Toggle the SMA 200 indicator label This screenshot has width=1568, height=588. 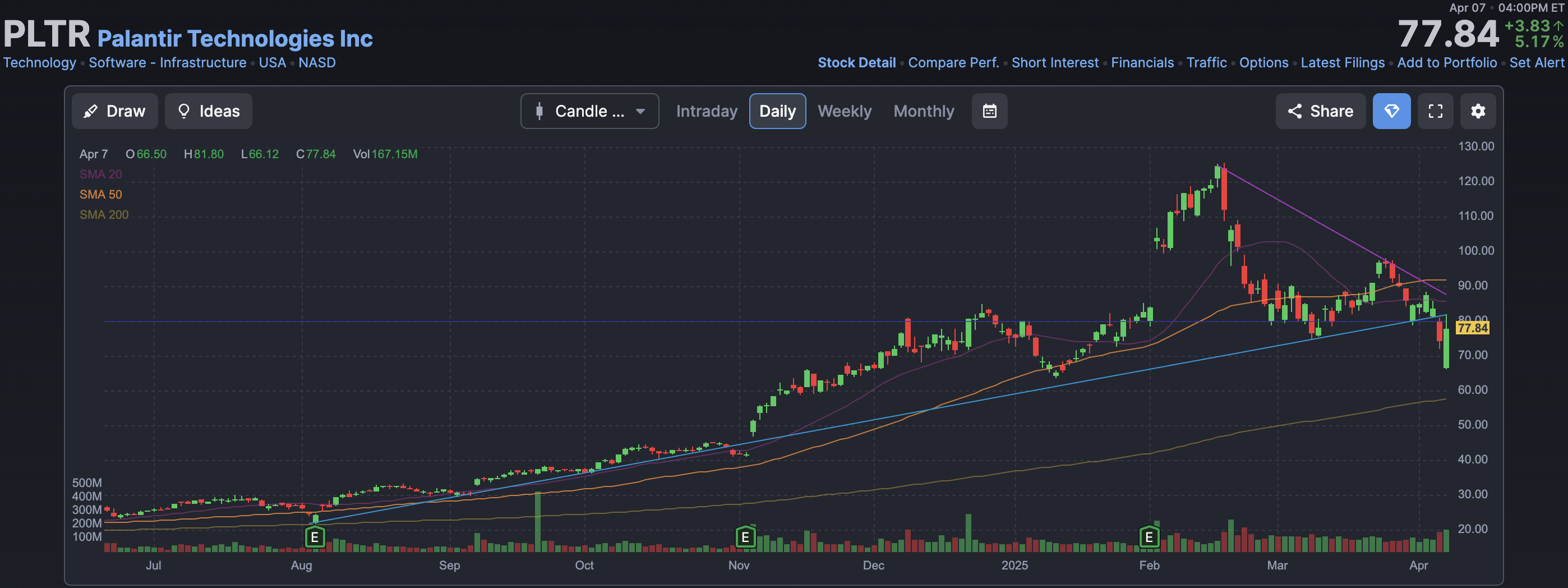(x=104, y=214)
